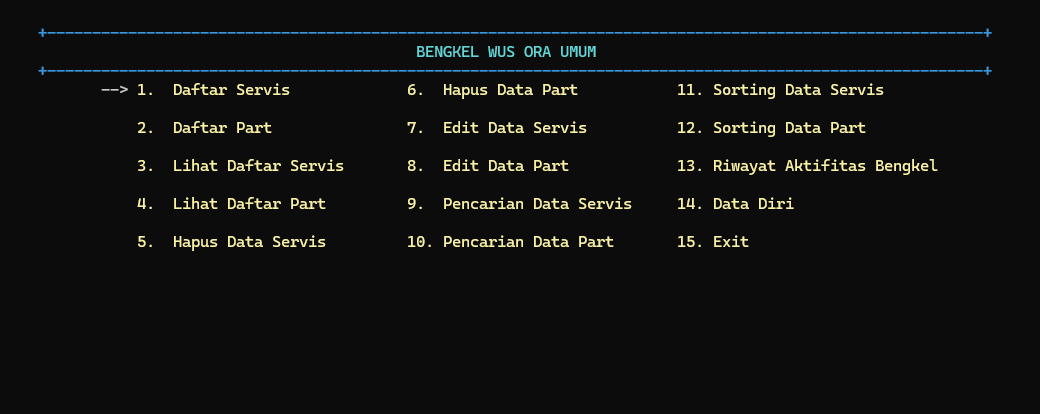Click the BENGKEL WUS ORA UMUM title
The width and height of the screenshot is (1040, 414).
pos(506,52)
